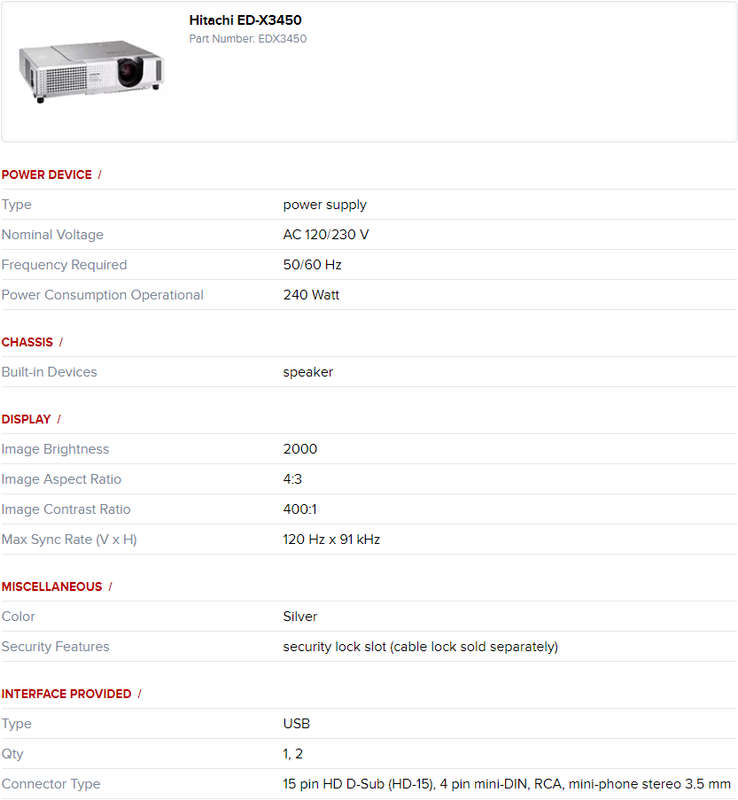
Task: Click the '240 Watt' value
Action: (311, 295)
